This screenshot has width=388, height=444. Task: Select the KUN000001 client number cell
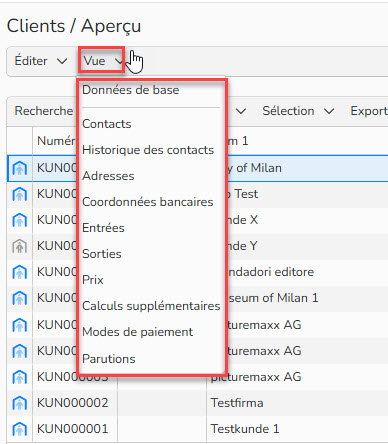click(75, 429)
